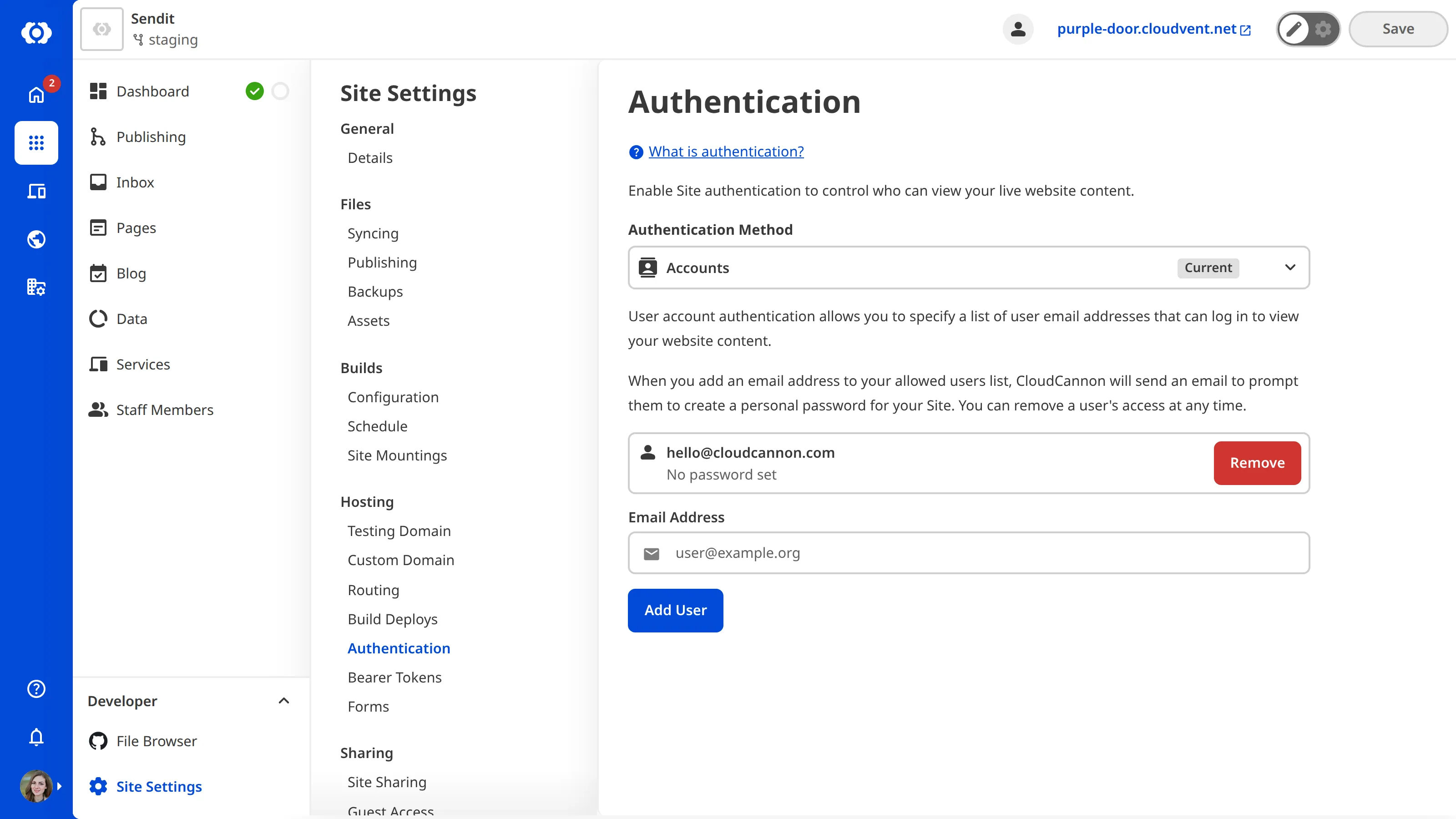This screenshot has width=1456, height=819.
Task: Open the Authentication Method dropdown
Action: (x=969, y=268)
